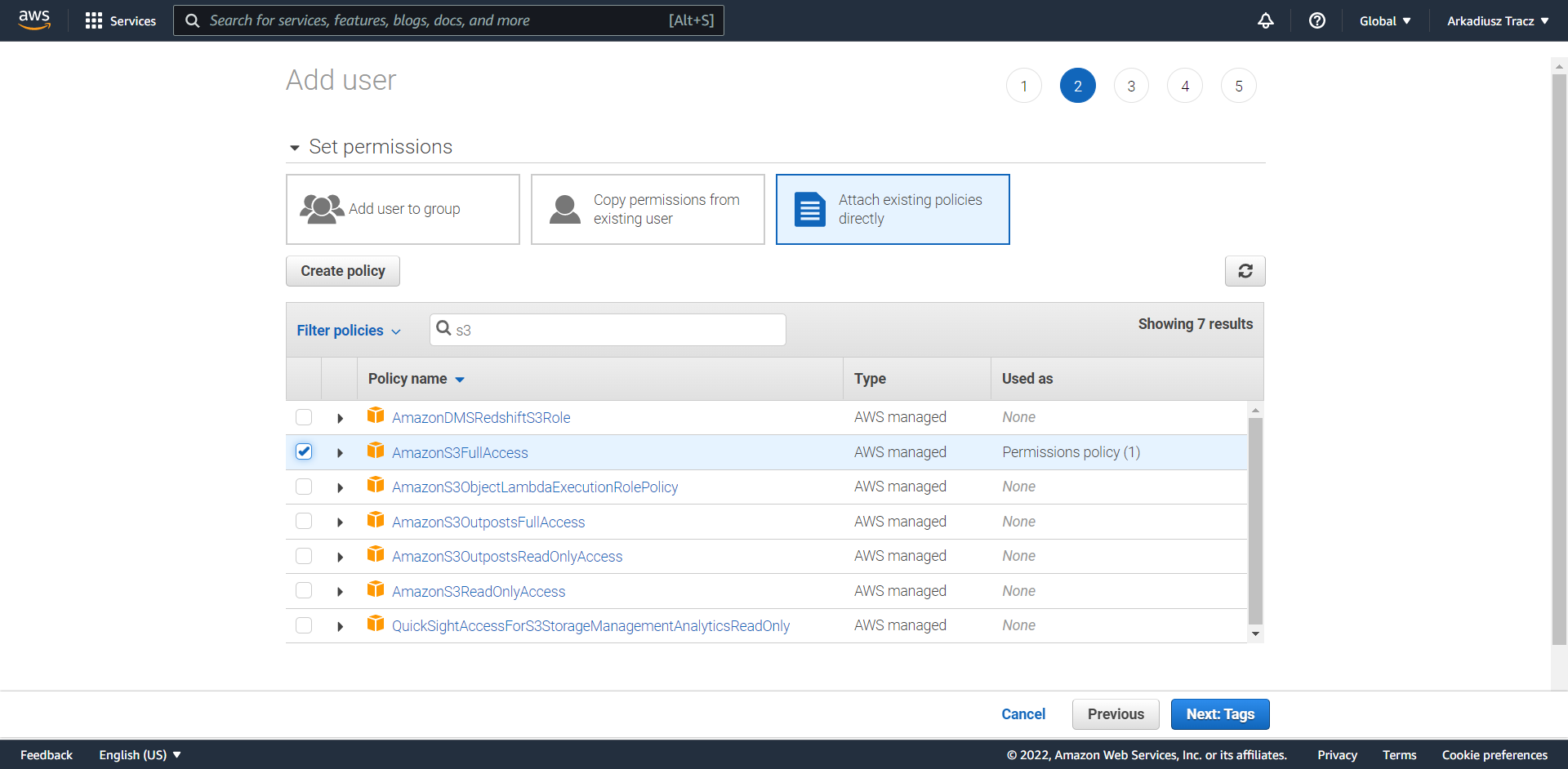Viewport: 1568px width, 769px height.
Task: Open the AmazonS3ReadOnlyAccess policy link
Action: (479, 592)
